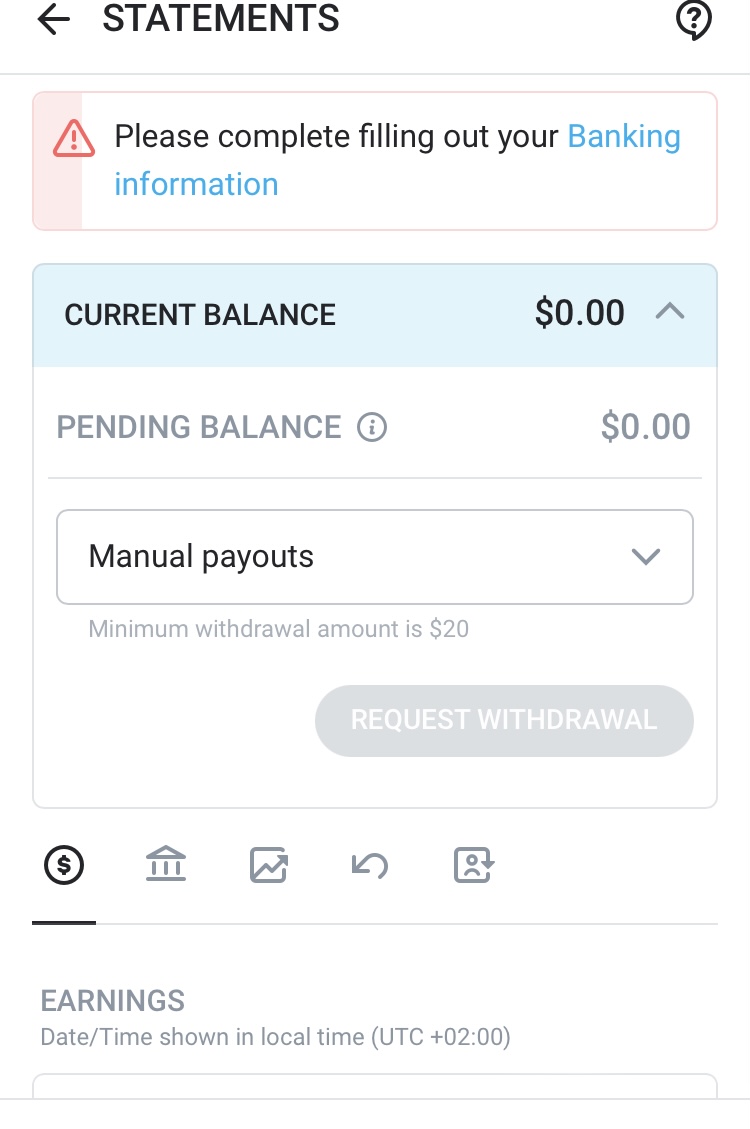750x1129 pixels.
Task: Go back using the arrow icon
Action: [54, 20]
